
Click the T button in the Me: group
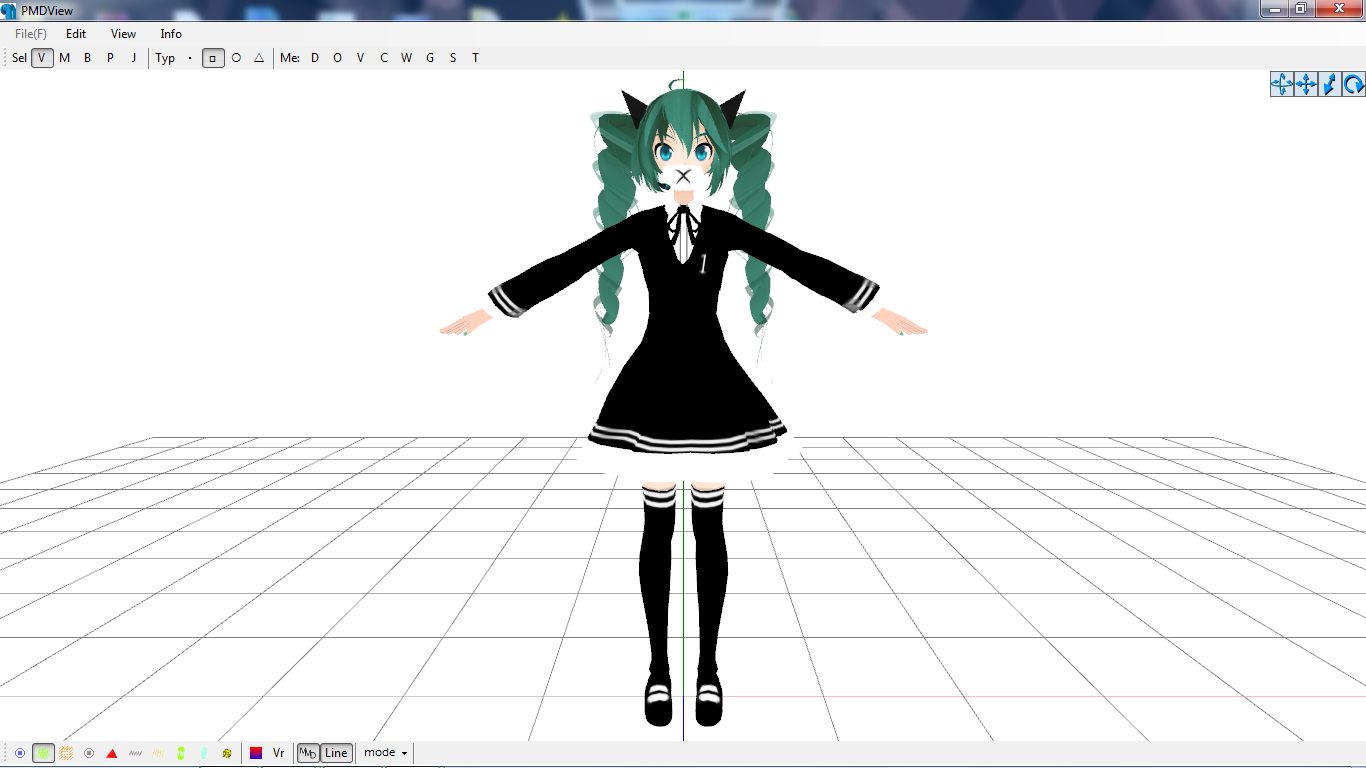click(x=476, y=58)
